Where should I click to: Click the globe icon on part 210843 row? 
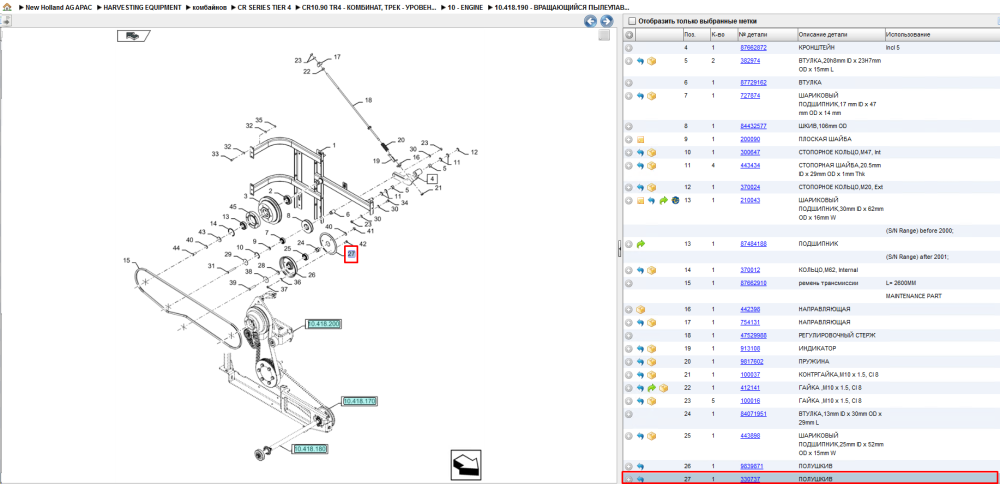pos(675,200)
